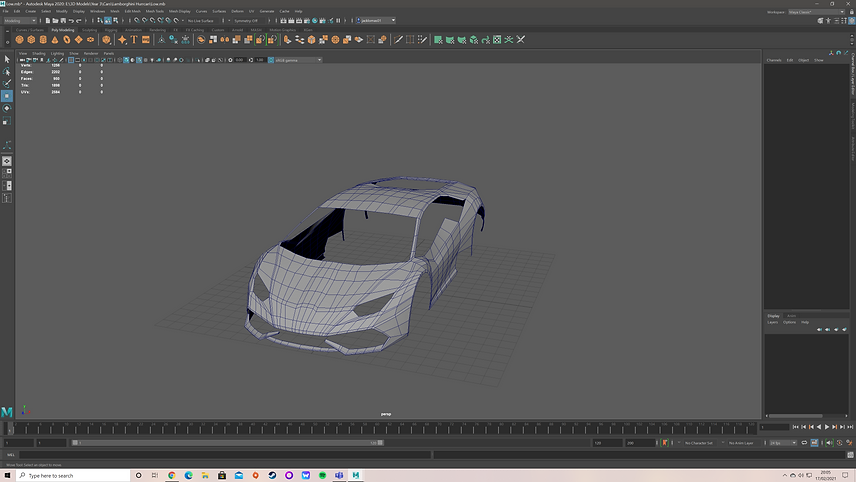This screenshot has width=856, height=482.
Task: Click the Multi-Cut knife shelf icon
Action: 398,40
